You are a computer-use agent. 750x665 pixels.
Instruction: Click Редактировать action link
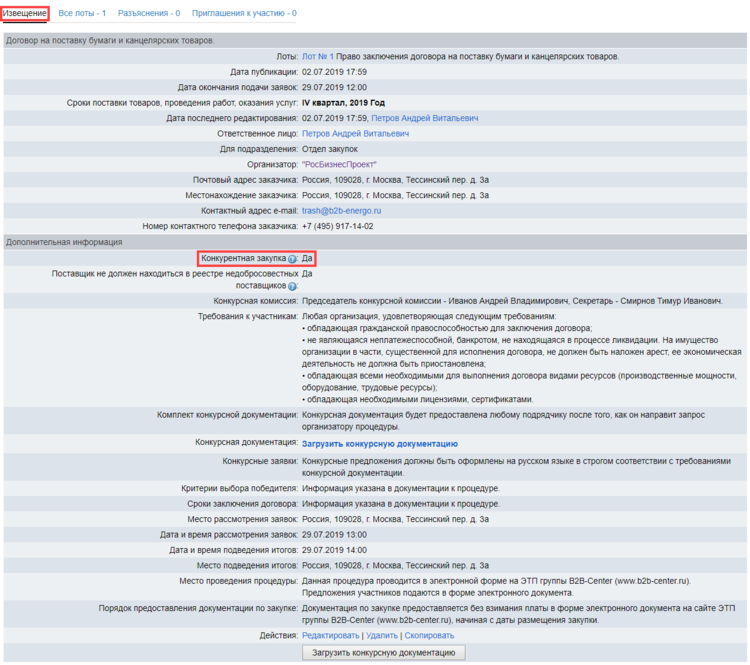tap(330, 635)
